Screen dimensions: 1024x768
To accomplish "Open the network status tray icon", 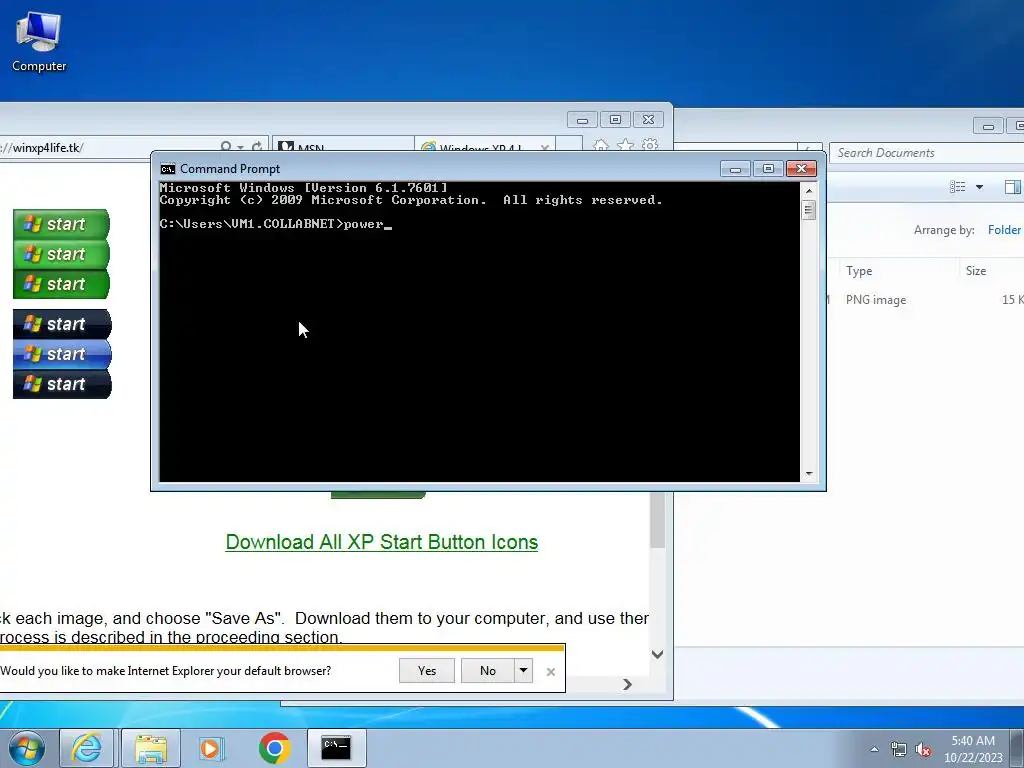I will [899, 749].
